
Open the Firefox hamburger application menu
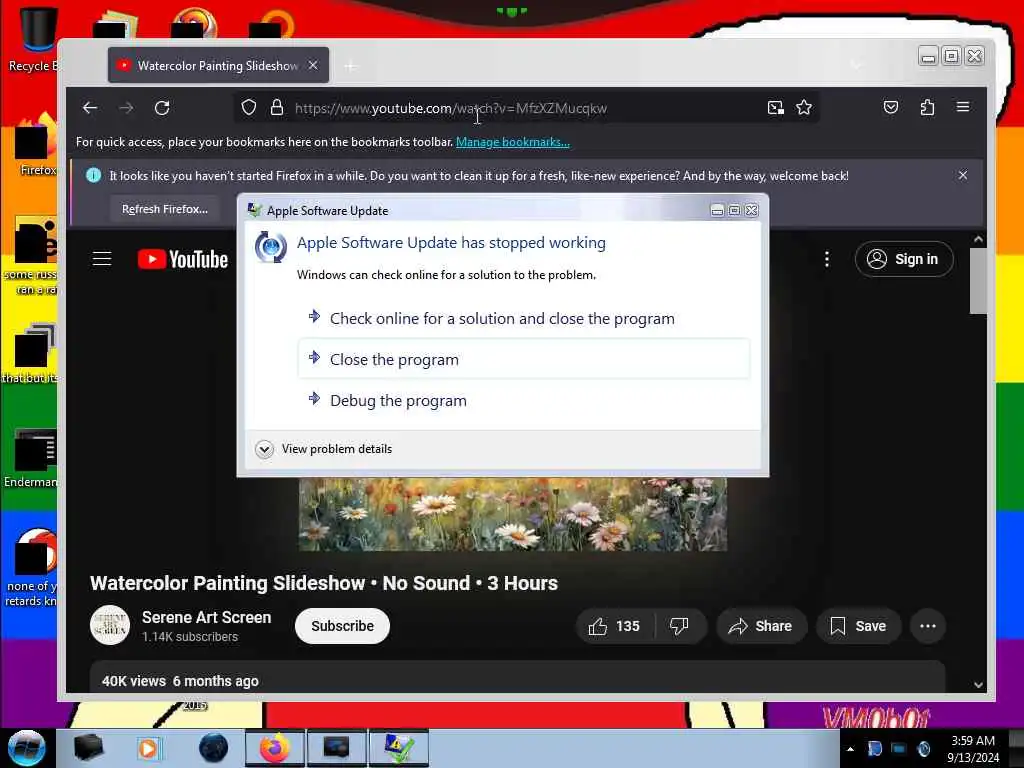click(x=963, y=107)
